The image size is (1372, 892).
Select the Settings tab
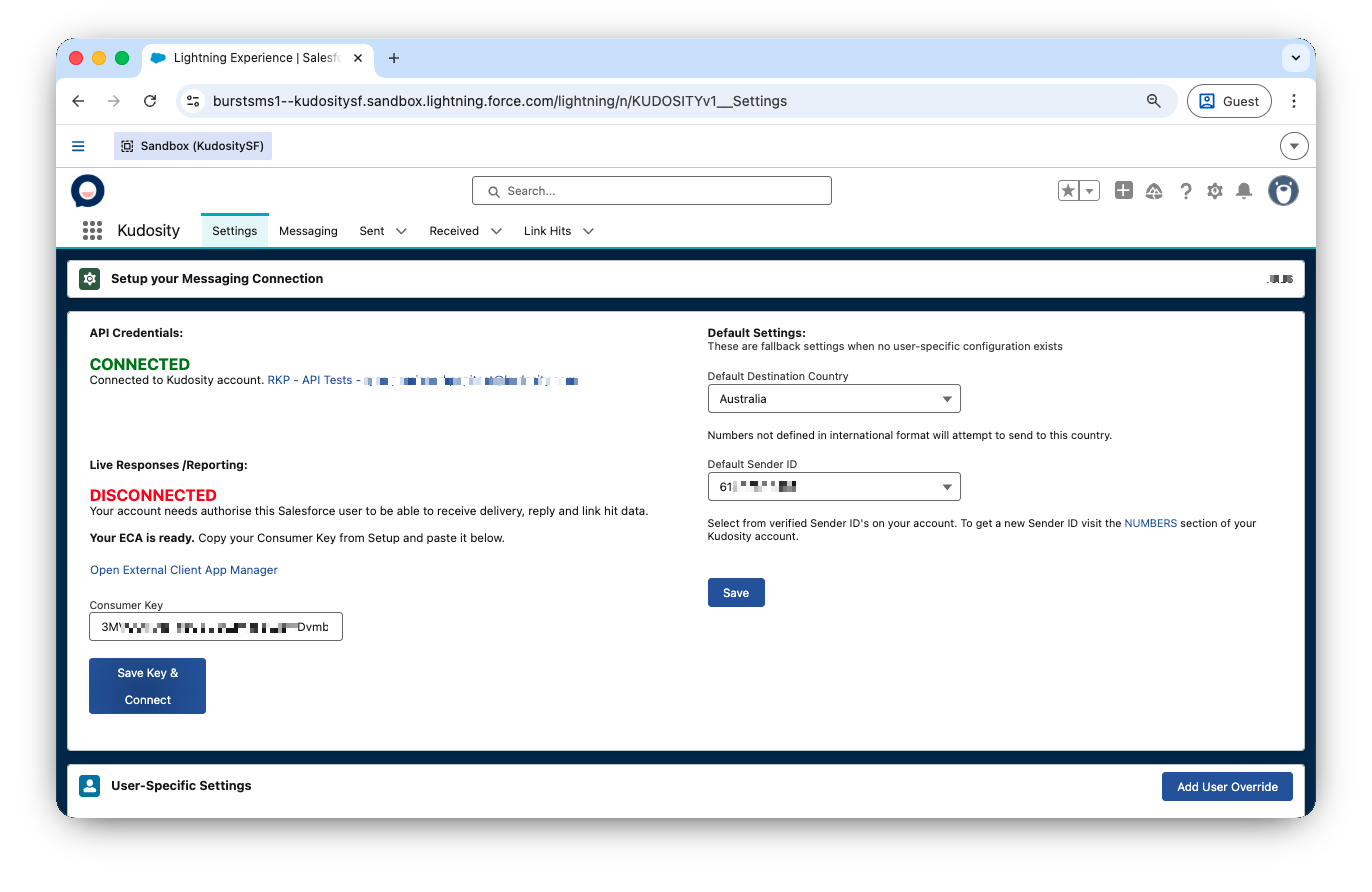coord(235,231)
